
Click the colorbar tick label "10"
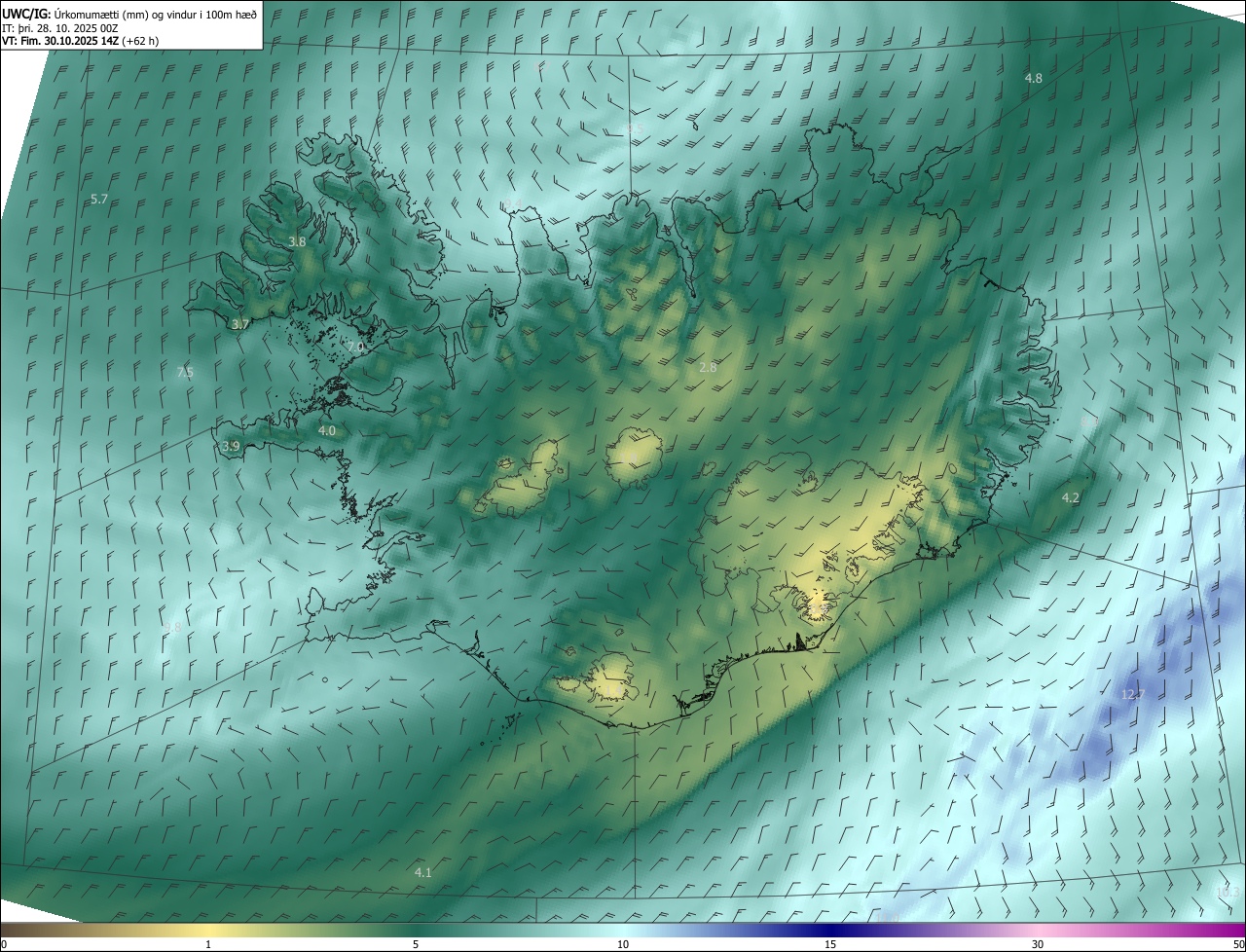[x=623, y=944]
